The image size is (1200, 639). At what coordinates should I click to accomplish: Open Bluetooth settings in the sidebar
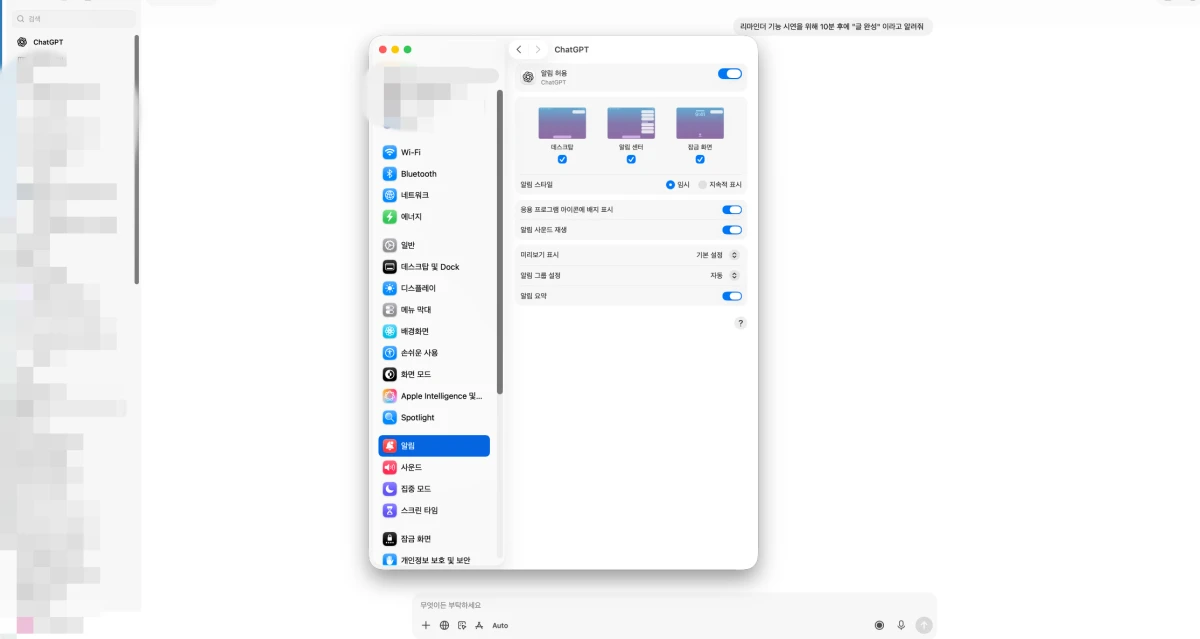[x=433, y=174]
